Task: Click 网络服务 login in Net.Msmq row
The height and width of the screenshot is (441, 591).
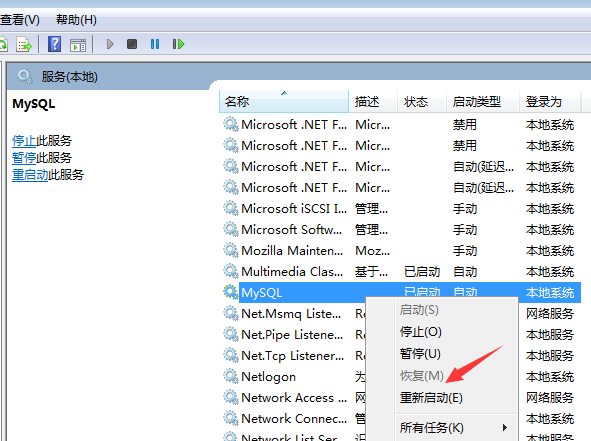Action: click(x=550, y=314)
